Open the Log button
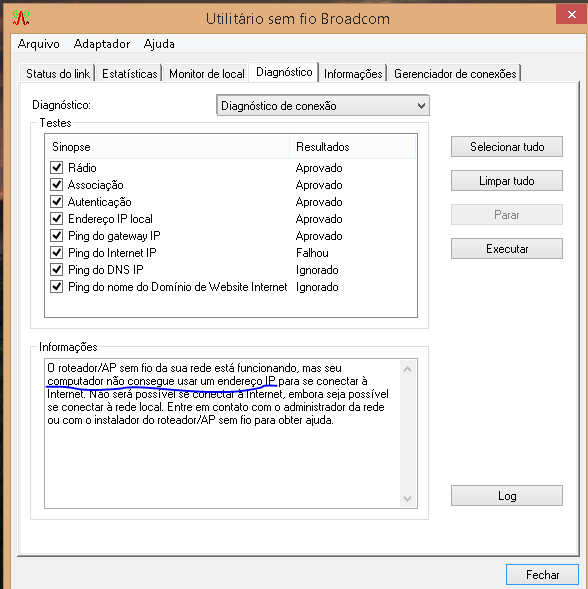 tap(506, 496)
